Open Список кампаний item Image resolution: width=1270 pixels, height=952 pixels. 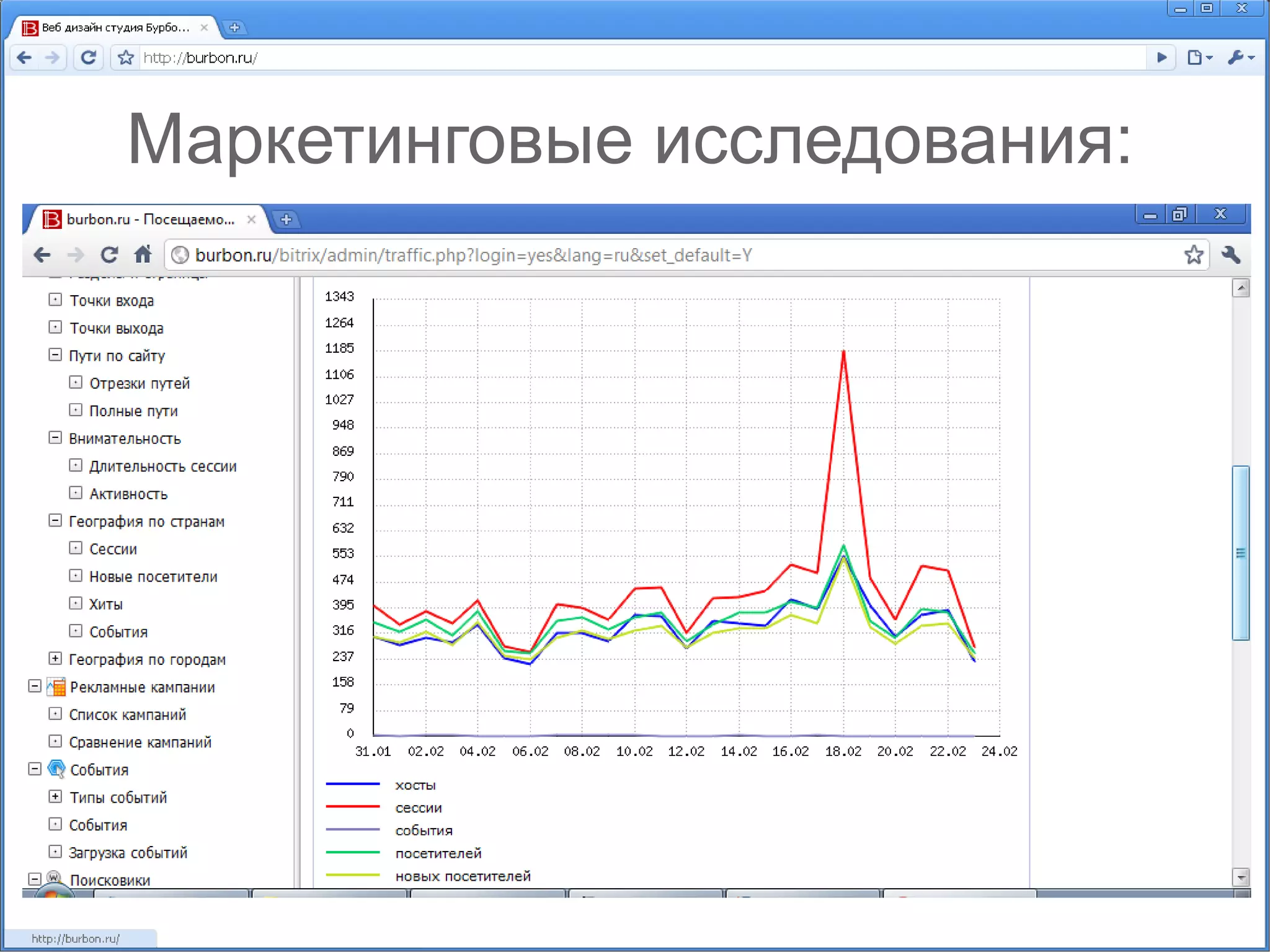[x=127, y=714]
